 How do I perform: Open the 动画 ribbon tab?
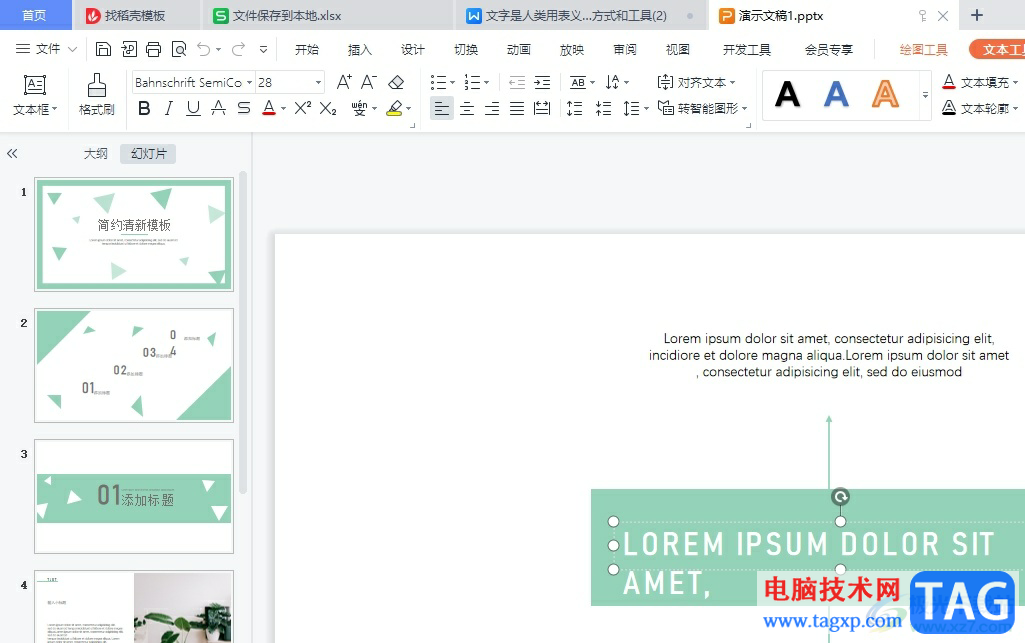(x=518, y=50)
